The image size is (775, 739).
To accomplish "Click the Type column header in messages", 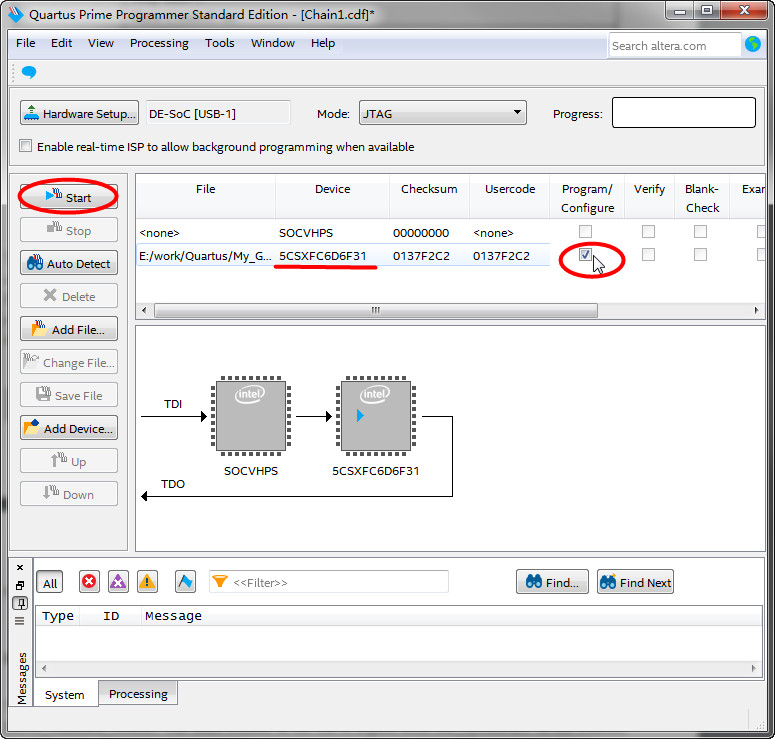I will coord(58,616).
